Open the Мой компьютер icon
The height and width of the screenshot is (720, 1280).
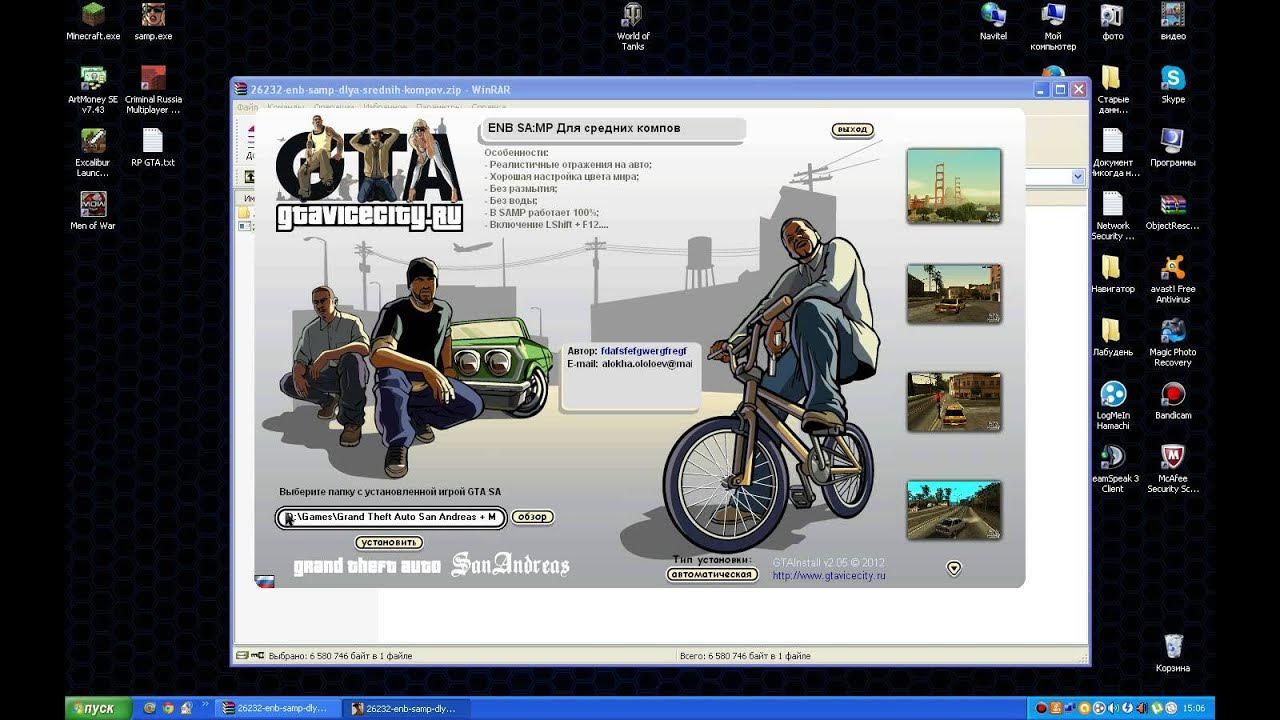click(1053, 26)
